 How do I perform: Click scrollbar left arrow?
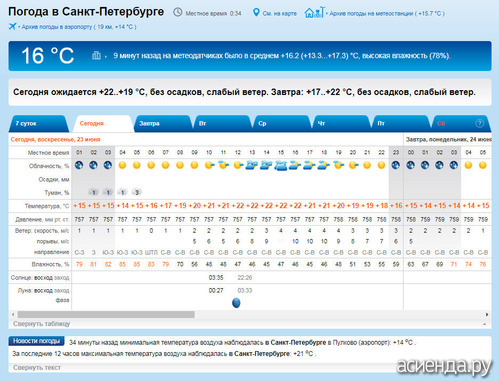click(13, 314)
